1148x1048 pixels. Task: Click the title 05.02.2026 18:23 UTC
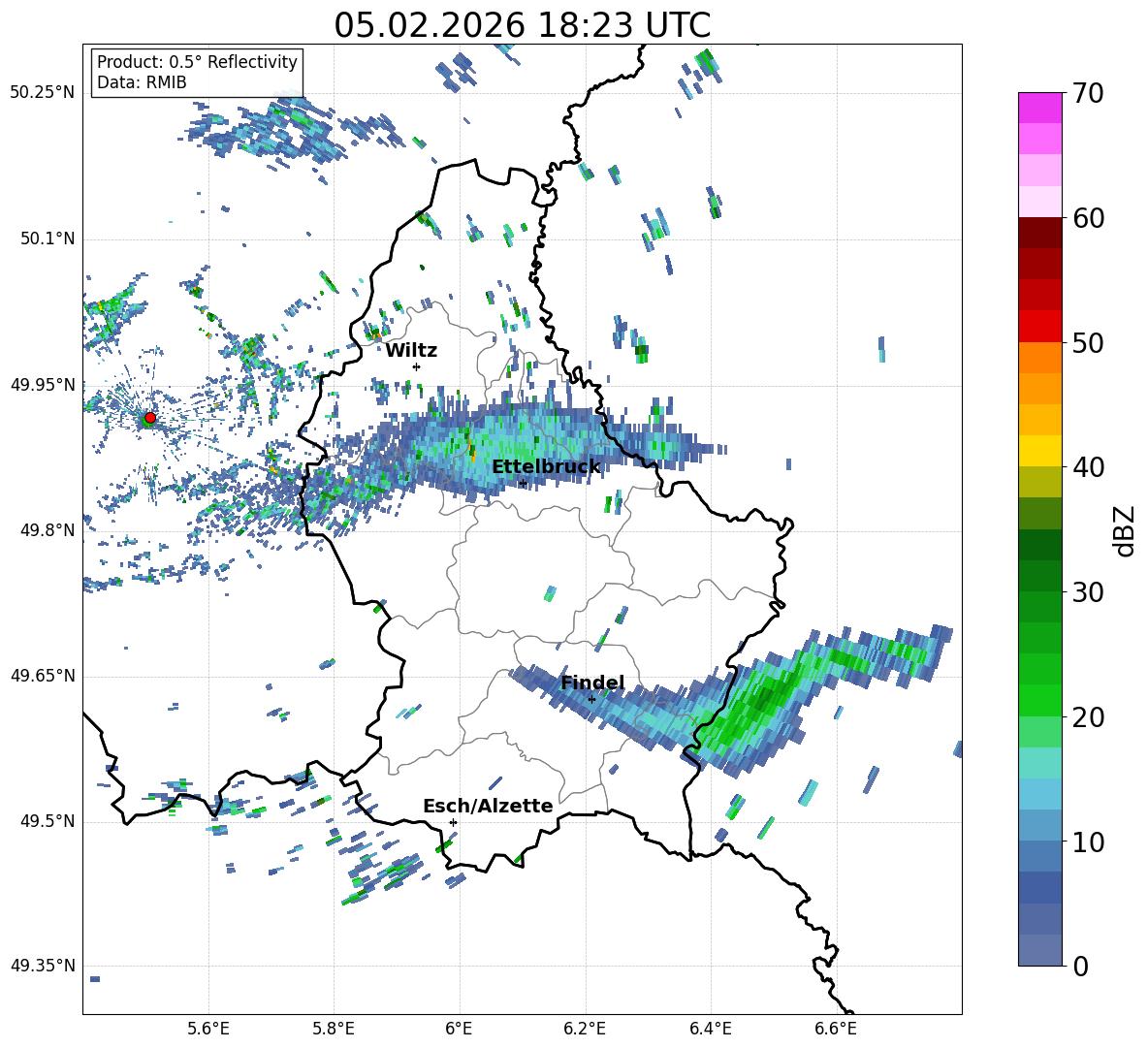[x=522, y=25]
